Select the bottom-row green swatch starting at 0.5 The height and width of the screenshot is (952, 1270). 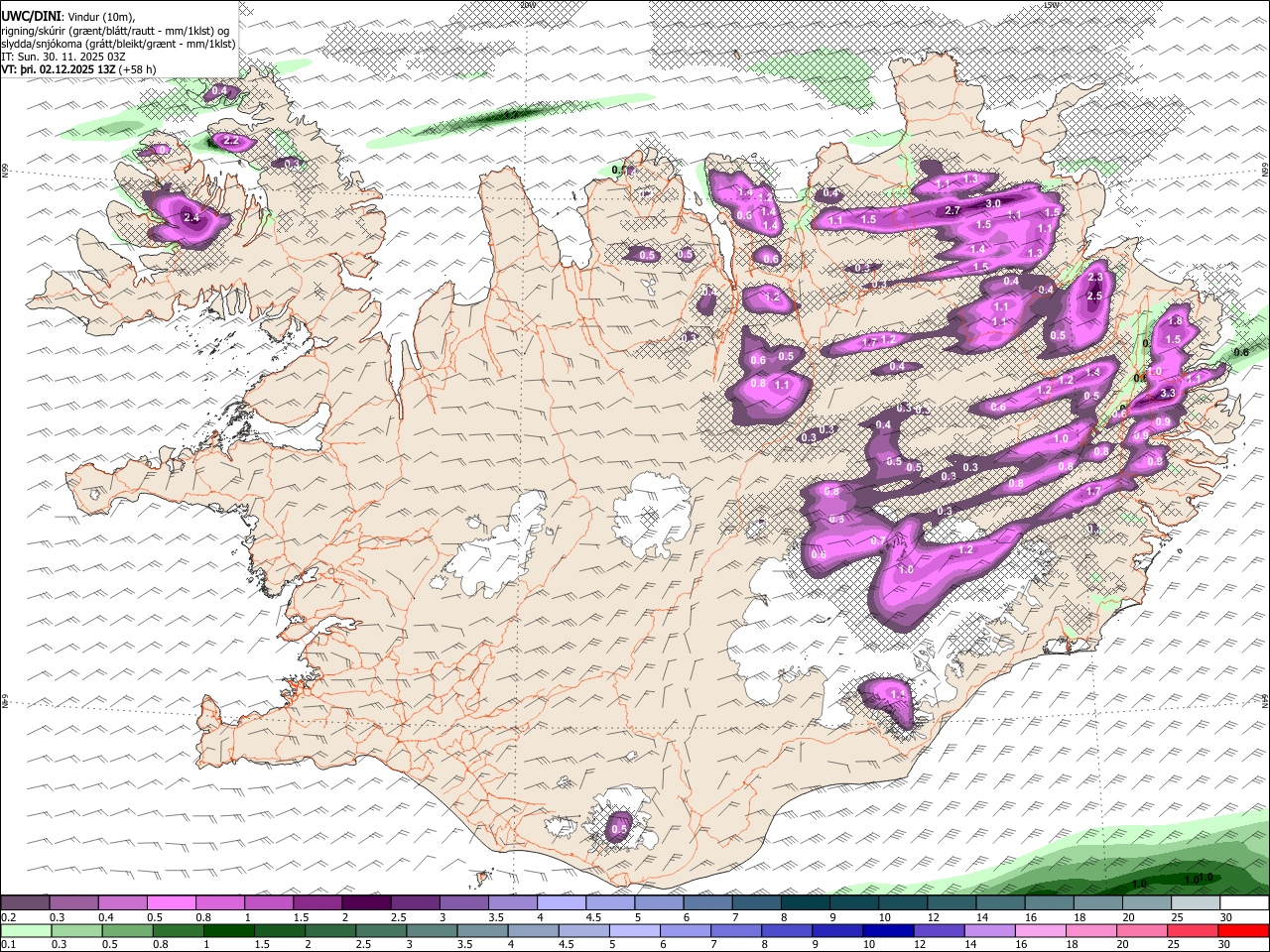tap(127, 931)
